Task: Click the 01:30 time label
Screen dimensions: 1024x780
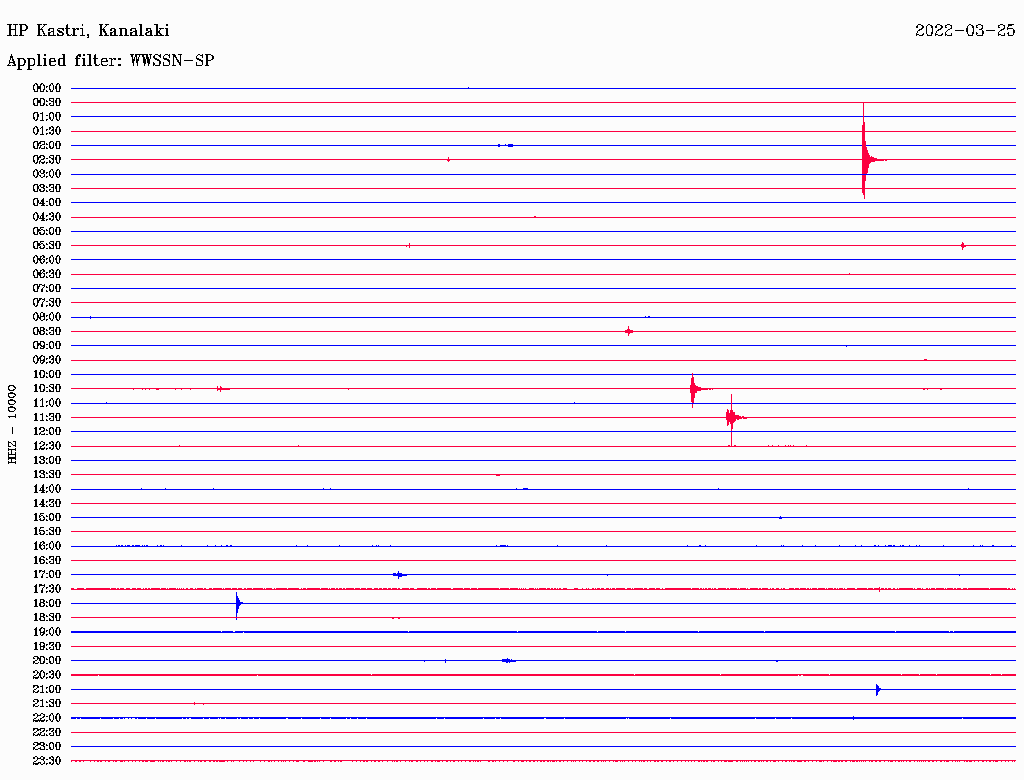Action: 47,131
